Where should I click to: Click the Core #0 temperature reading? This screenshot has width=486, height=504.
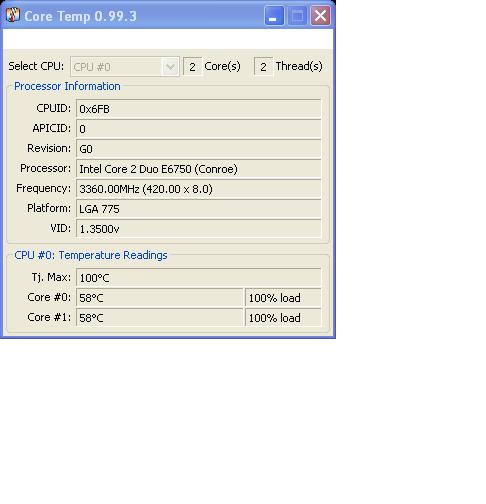click(160, 297)
